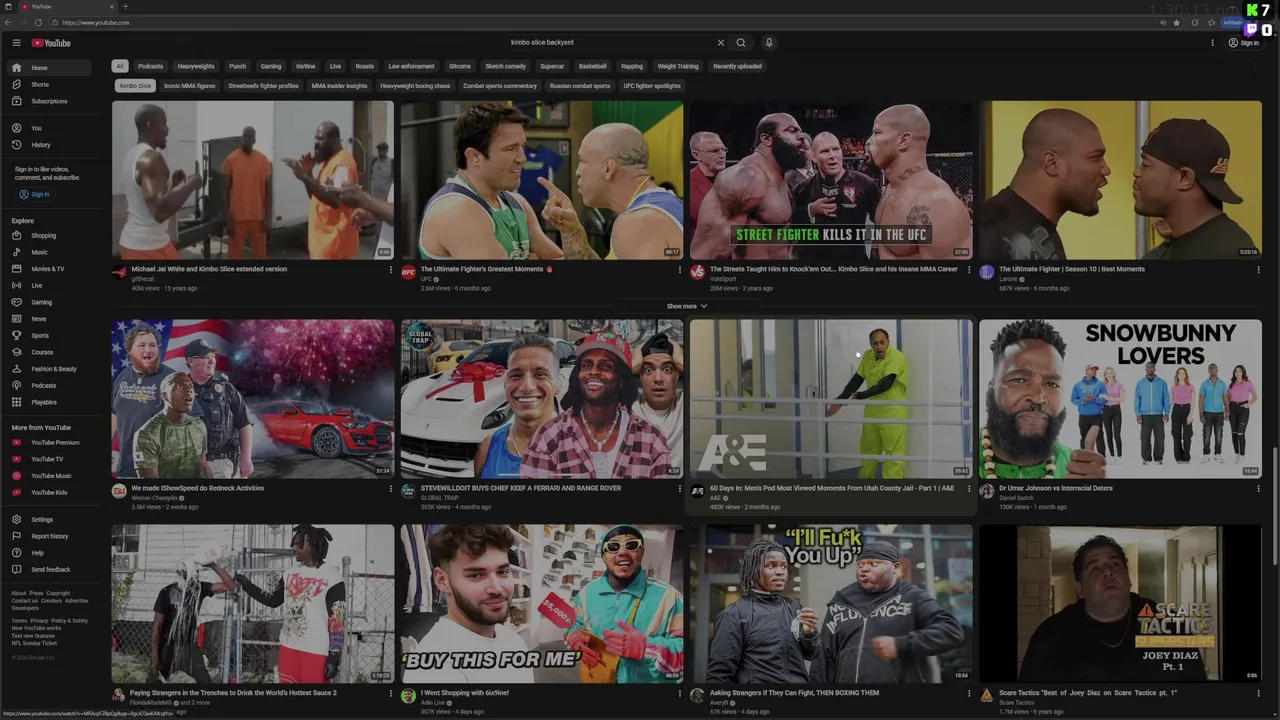Open Fashion & Beauty under Explore

point(51,369)
